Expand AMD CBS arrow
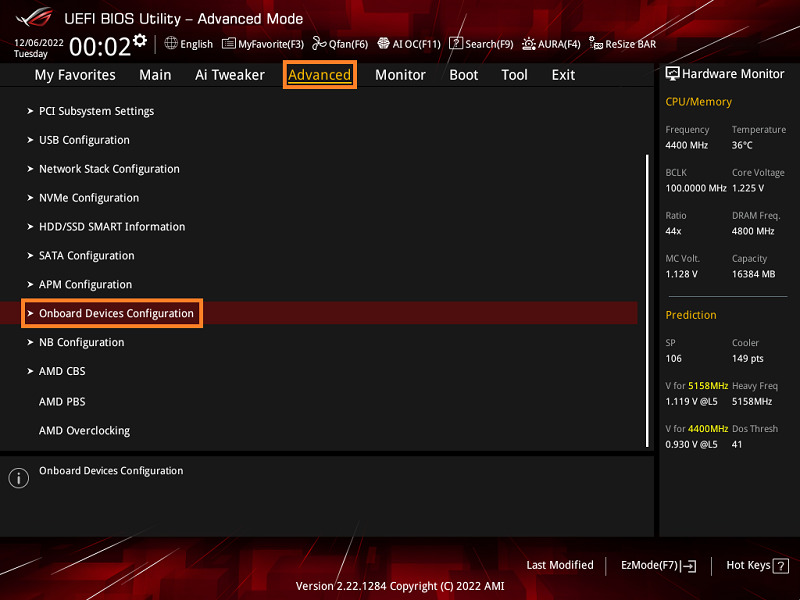This screenshot has width=800, height=600. click(30, 371)
